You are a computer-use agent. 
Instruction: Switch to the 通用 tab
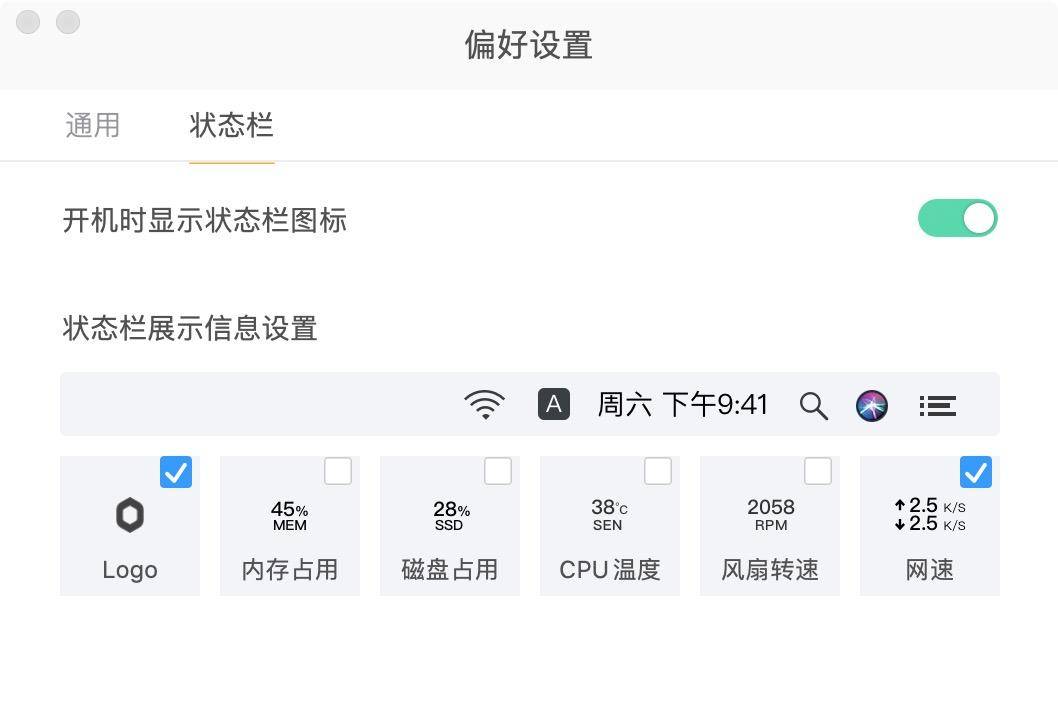(93, 125)
